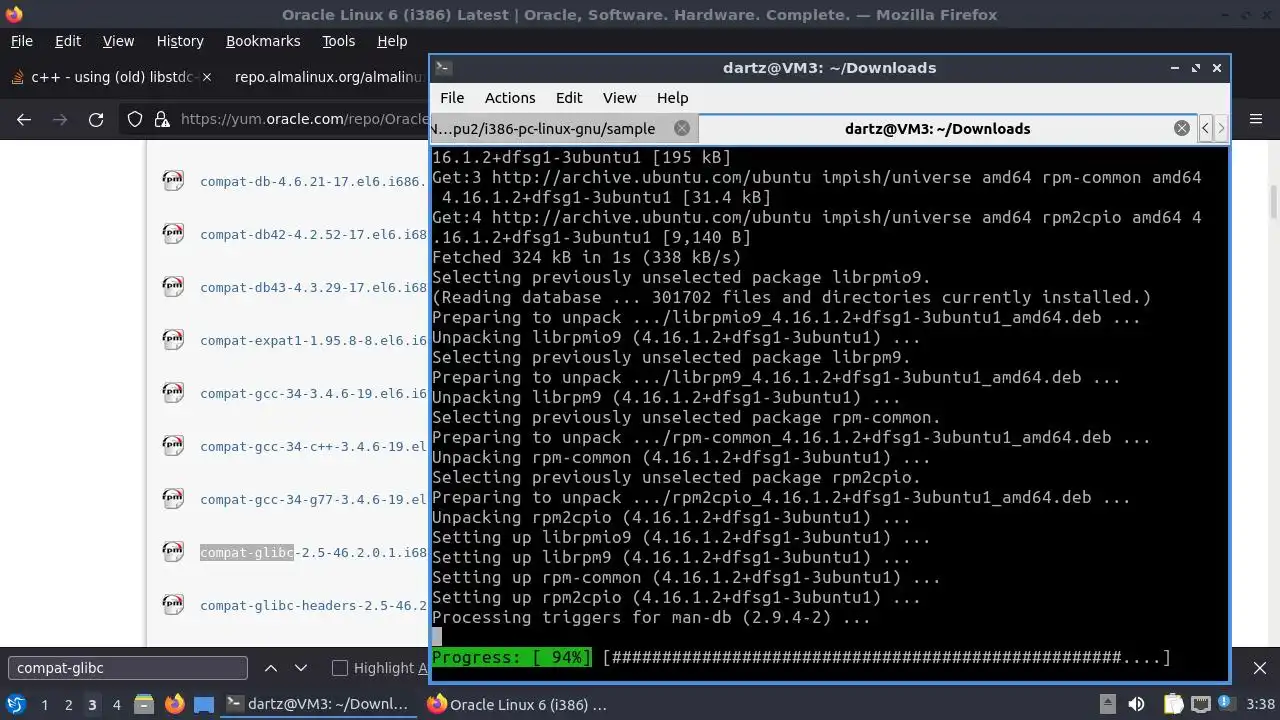Open network status tray icon
Image resolution: width=1280 pixels, height=720 pixels.
click(1201, 704)
